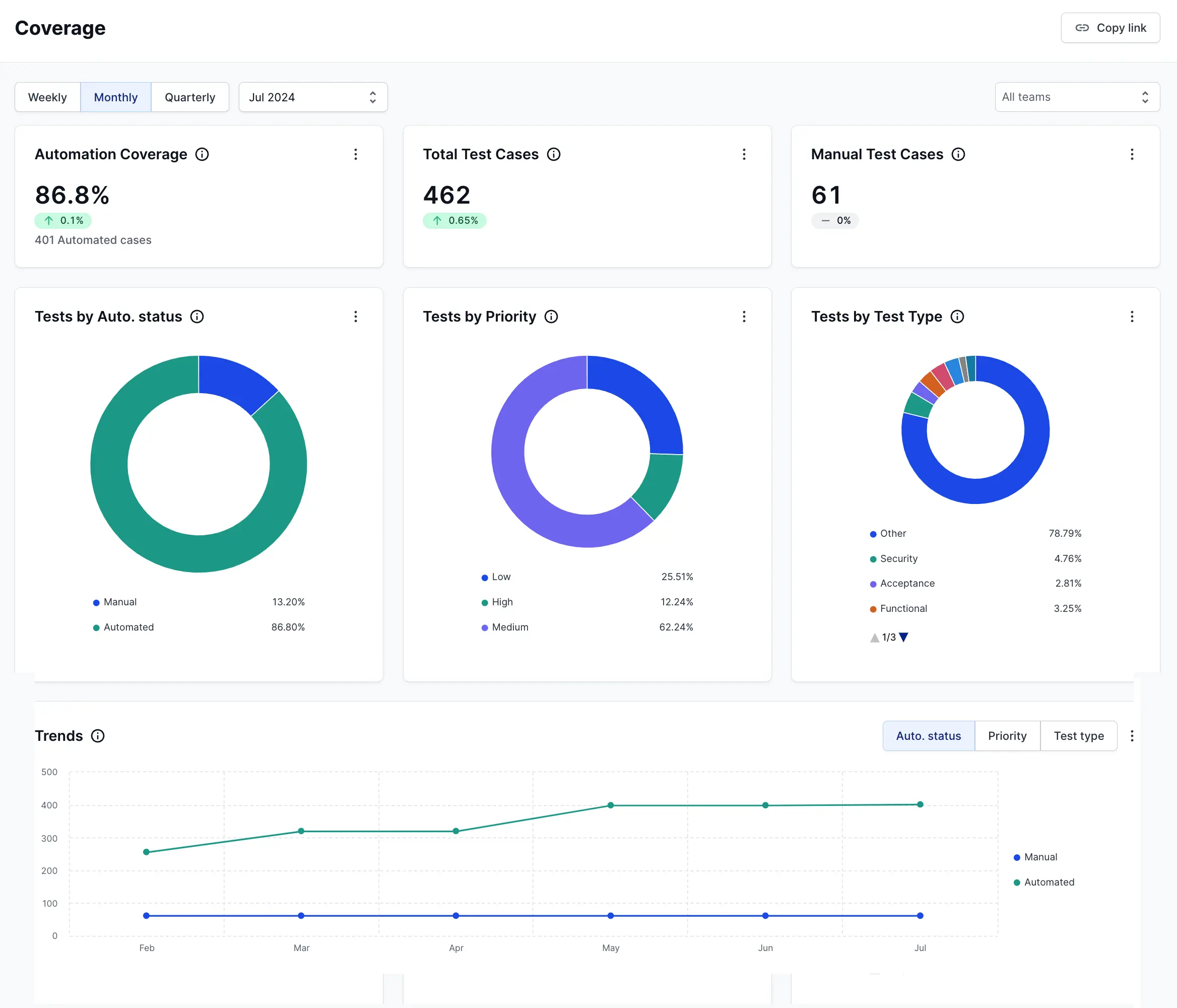Open Trends section three-dot menu
The image size is (1177, 1008).
1132,736
